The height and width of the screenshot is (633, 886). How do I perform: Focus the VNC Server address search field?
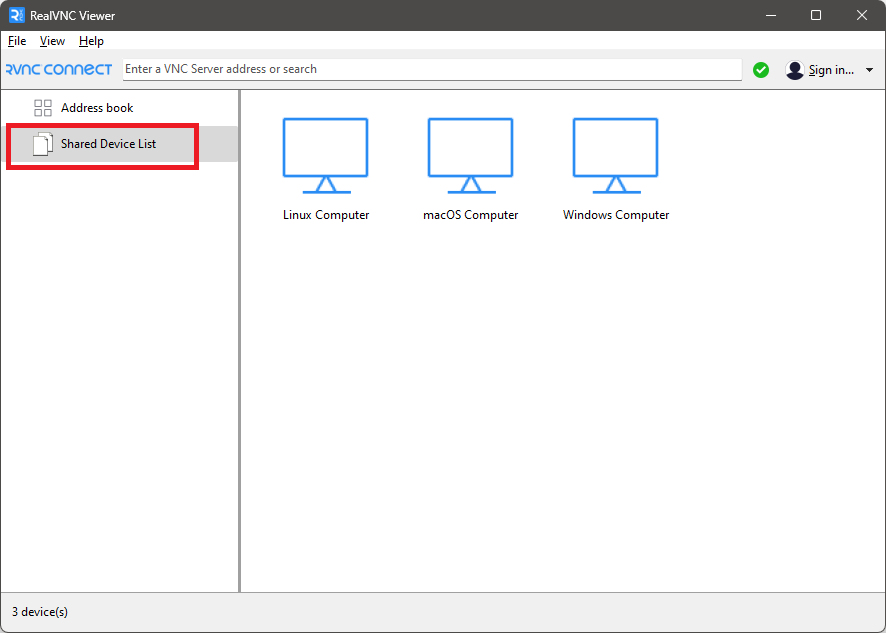coord(432,70)
